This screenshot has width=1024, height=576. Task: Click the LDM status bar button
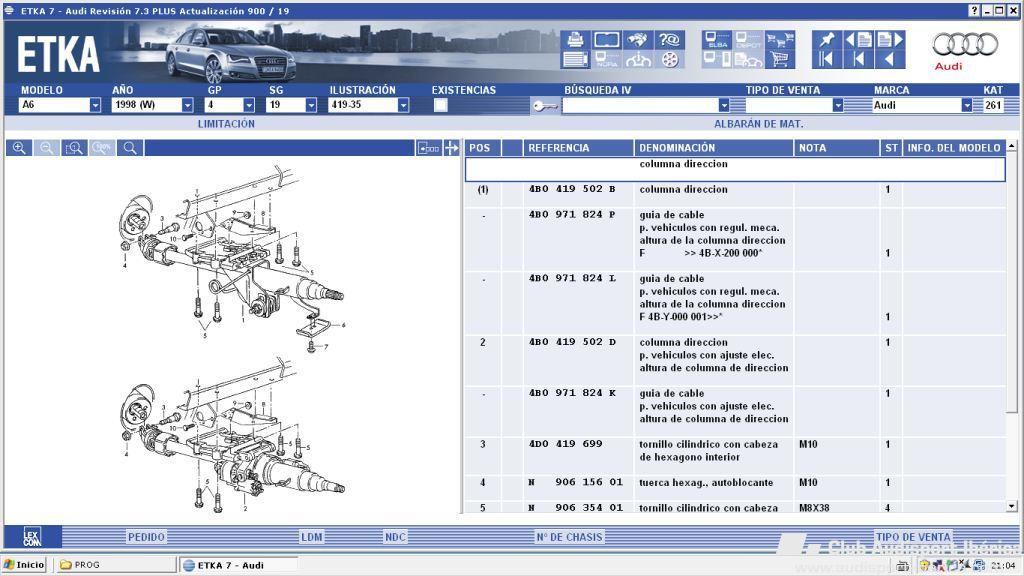pos(312,537)
